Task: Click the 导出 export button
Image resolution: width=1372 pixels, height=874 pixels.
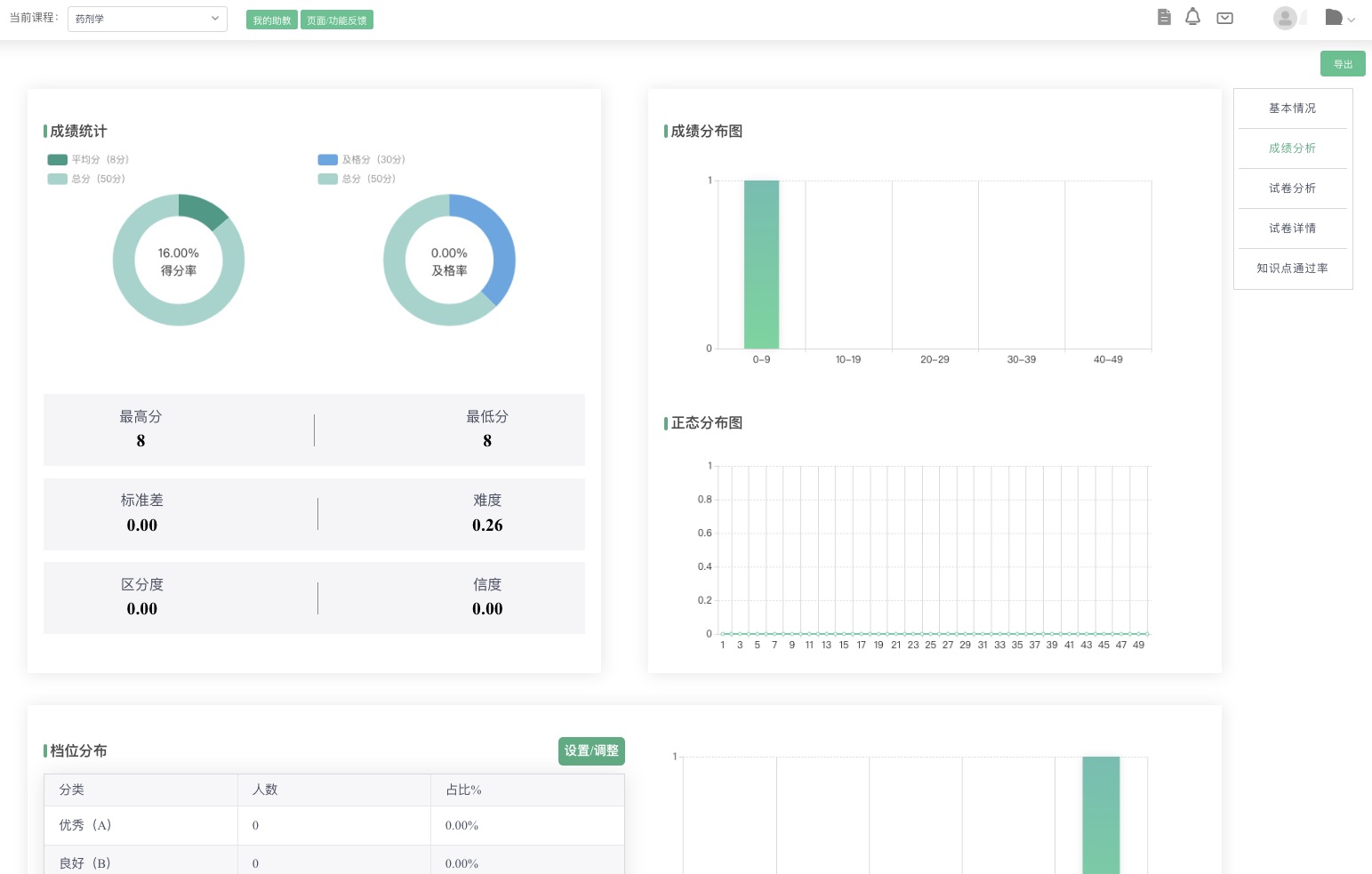Action: (1343, 64)
